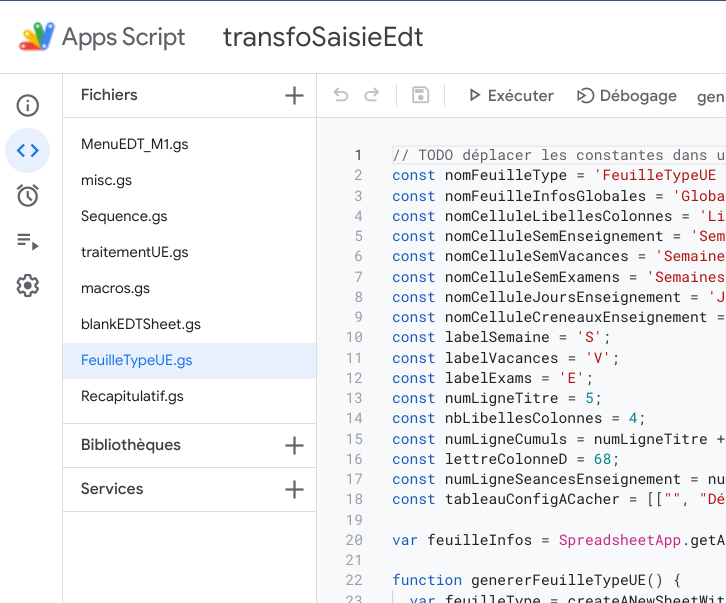This screenshot has height=603, width=726.
Task: Click the value 5 on line 13
Action: pyautogui.click(x=589, y=398)
